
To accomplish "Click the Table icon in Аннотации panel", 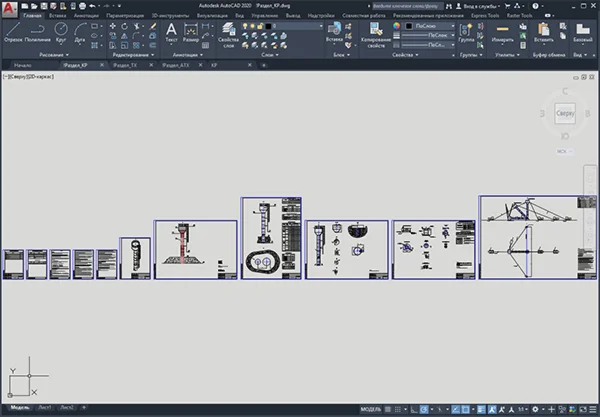I will coord(205,45).
